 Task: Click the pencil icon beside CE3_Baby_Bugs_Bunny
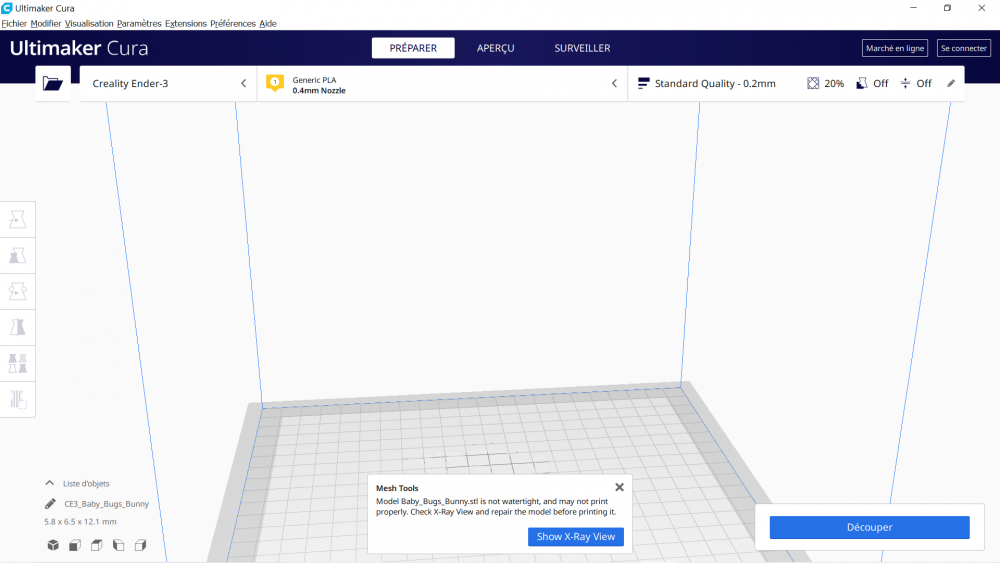(50, 504)
